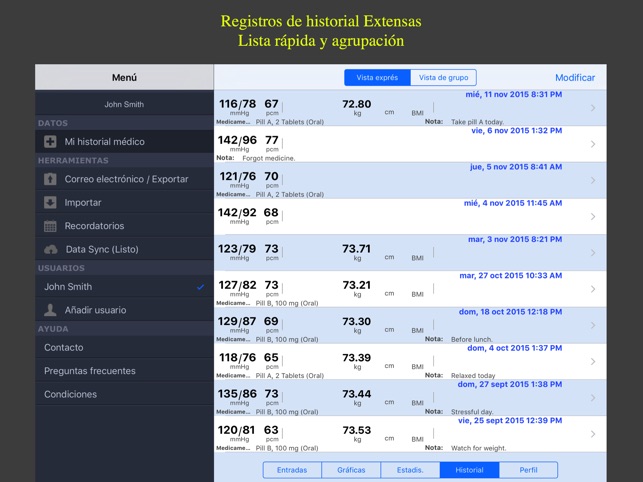
Task: Open chevron for 27 sept 2015 entry
Action: [593, 398]
